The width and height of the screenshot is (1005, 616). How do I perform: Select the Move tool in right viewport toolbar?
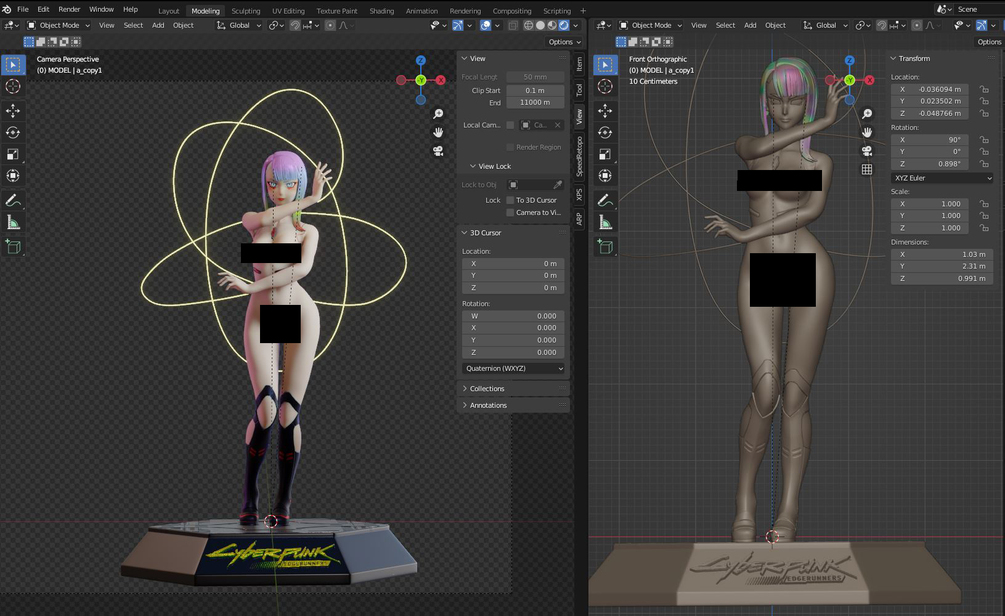coord(605,111)
